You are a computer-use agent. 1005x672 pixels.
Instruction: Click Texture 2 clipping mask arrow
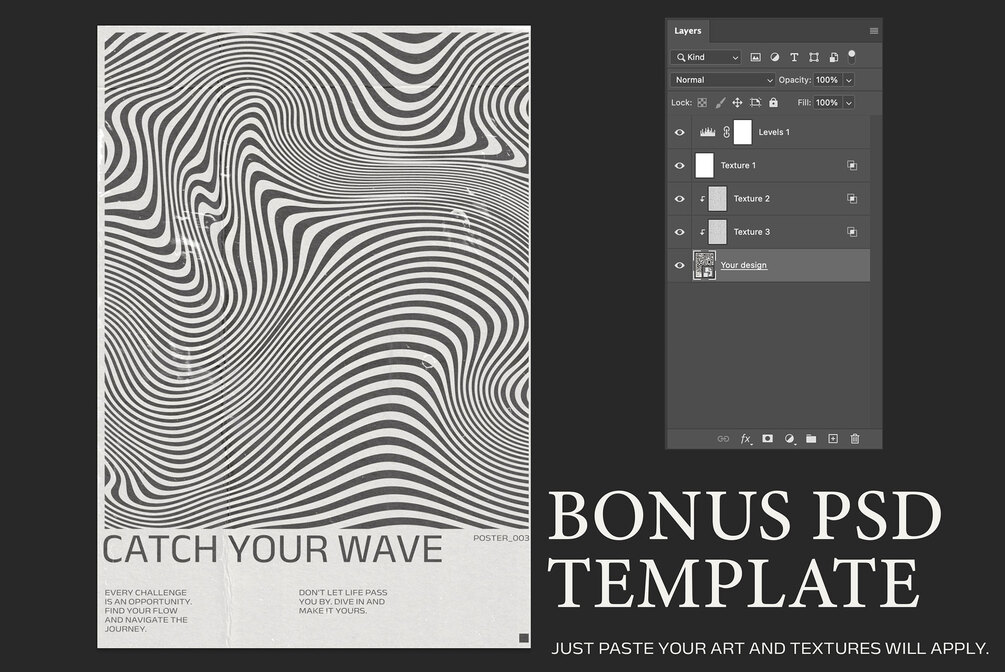702,199
